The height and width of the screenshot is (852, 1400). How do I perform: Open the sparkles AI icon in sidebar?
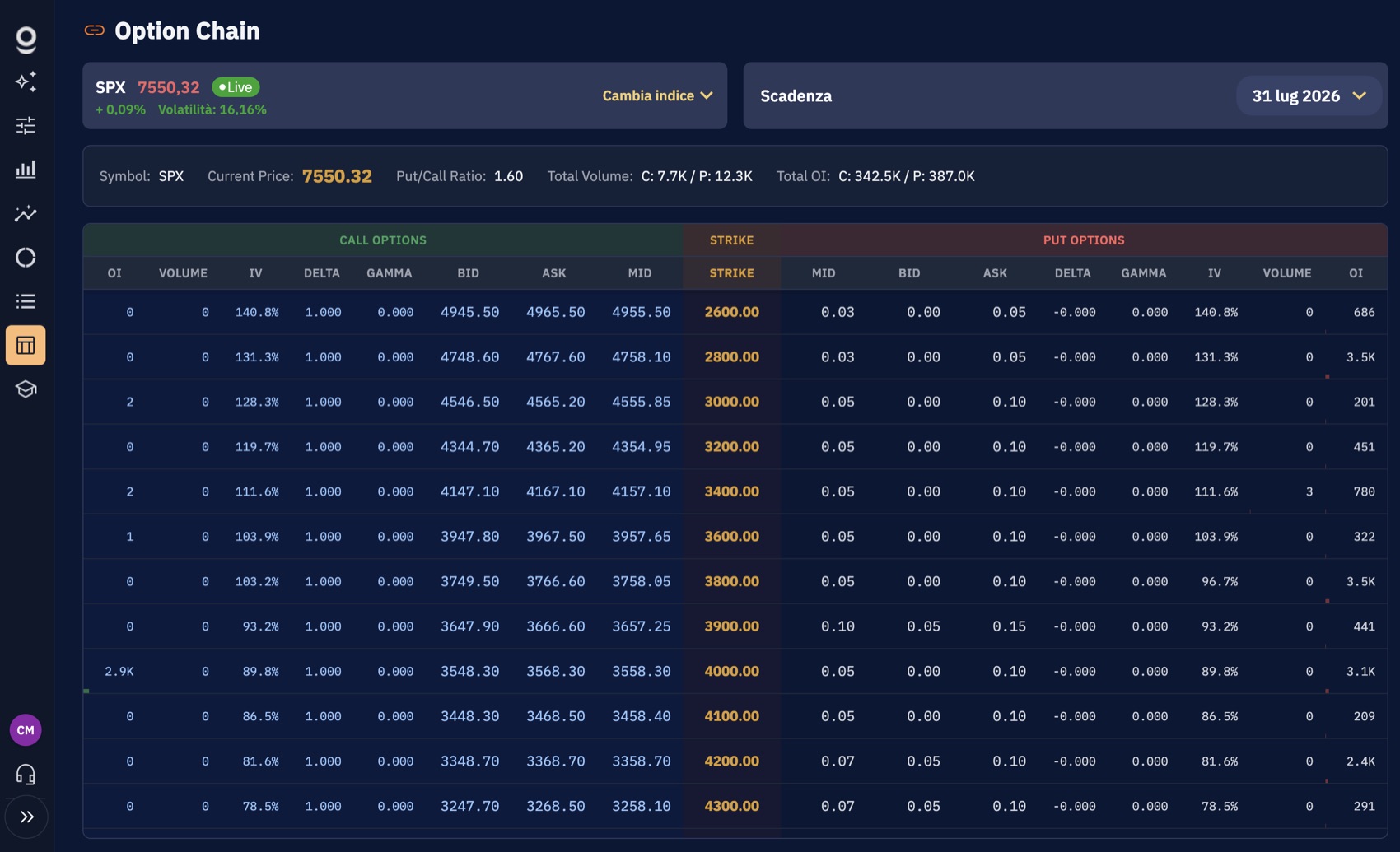pos(26,81)
